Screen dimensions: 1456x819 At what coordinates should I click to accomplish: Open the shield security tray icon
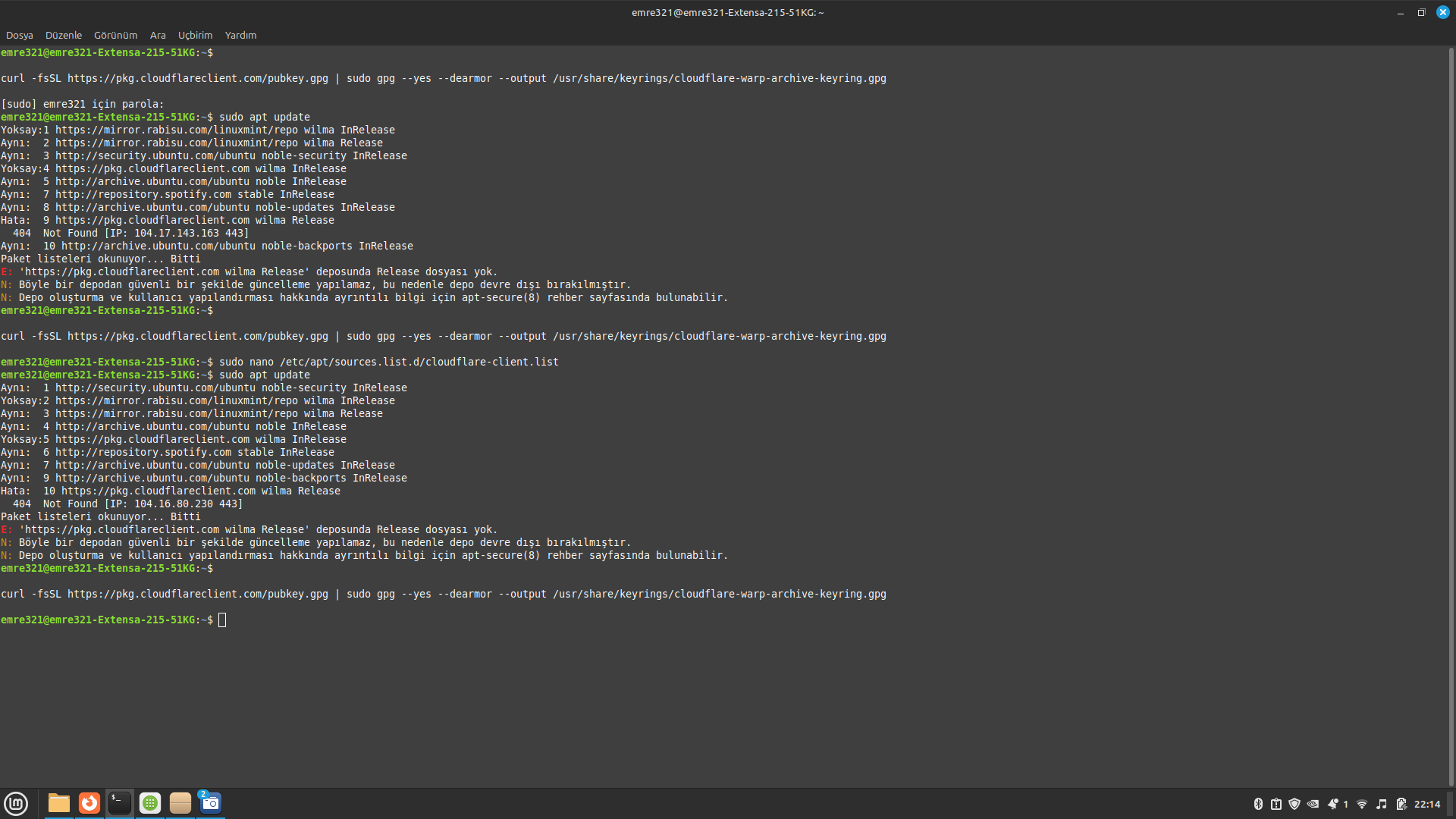[x=1294, y=804]
